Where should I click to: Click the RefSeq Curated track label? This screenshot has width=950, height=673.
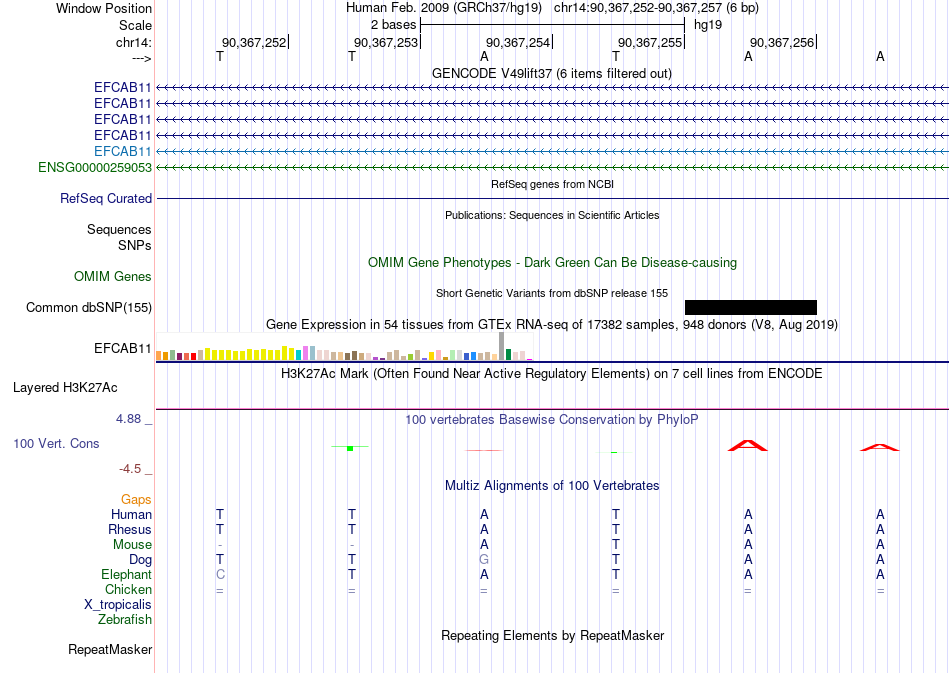106,199
